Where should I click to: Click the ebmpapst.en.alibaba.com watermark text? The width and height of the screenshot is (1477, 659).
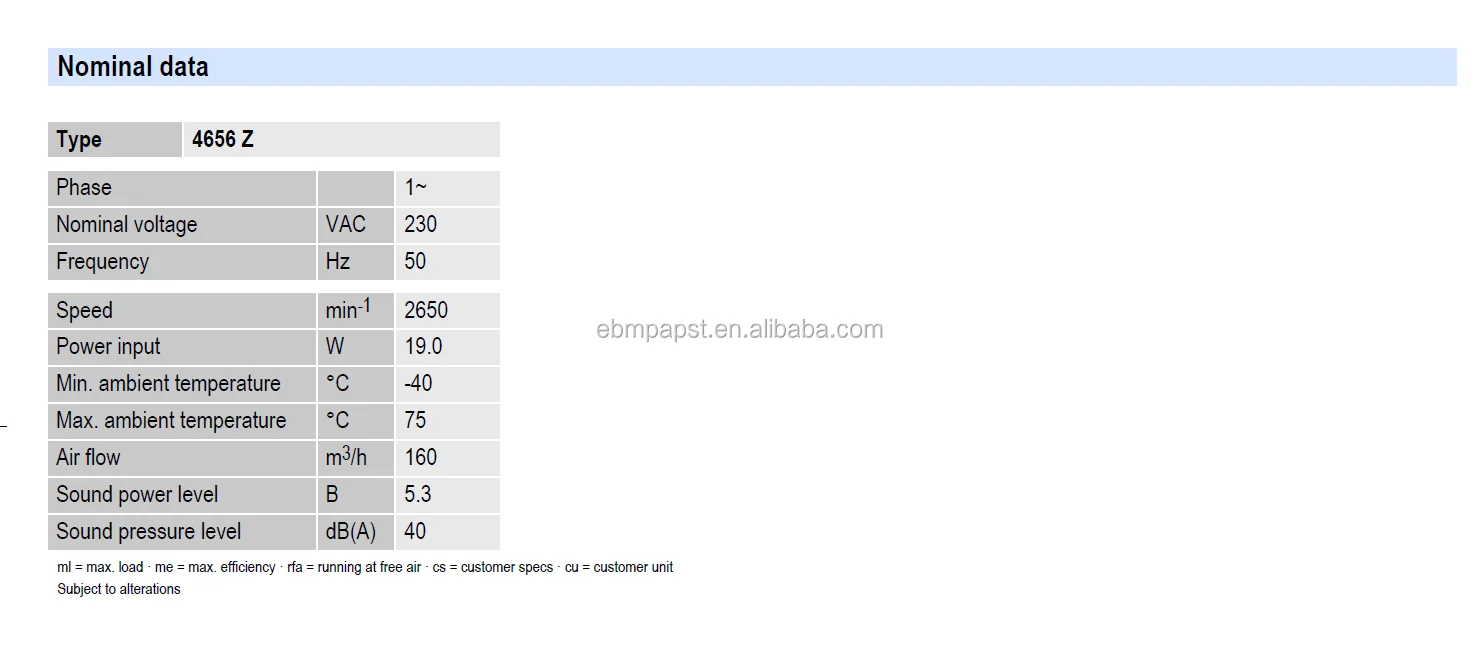tap(740, 330)
